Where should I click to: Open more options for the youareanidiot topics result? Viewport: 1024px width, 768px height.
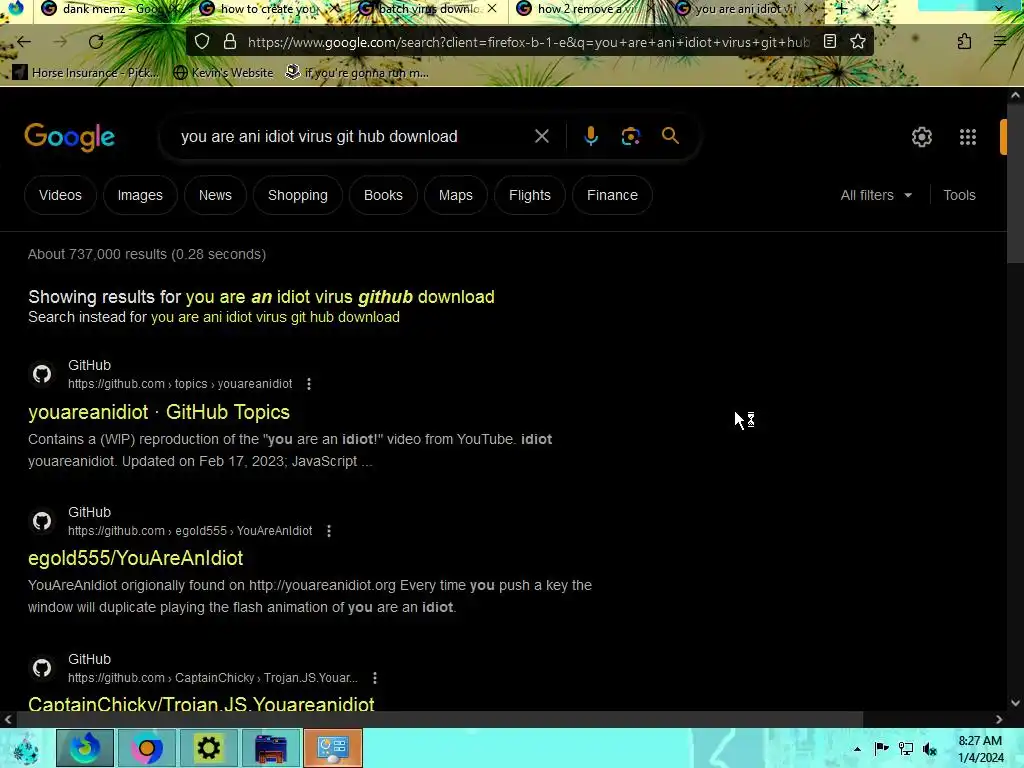(x=309, y=384)
